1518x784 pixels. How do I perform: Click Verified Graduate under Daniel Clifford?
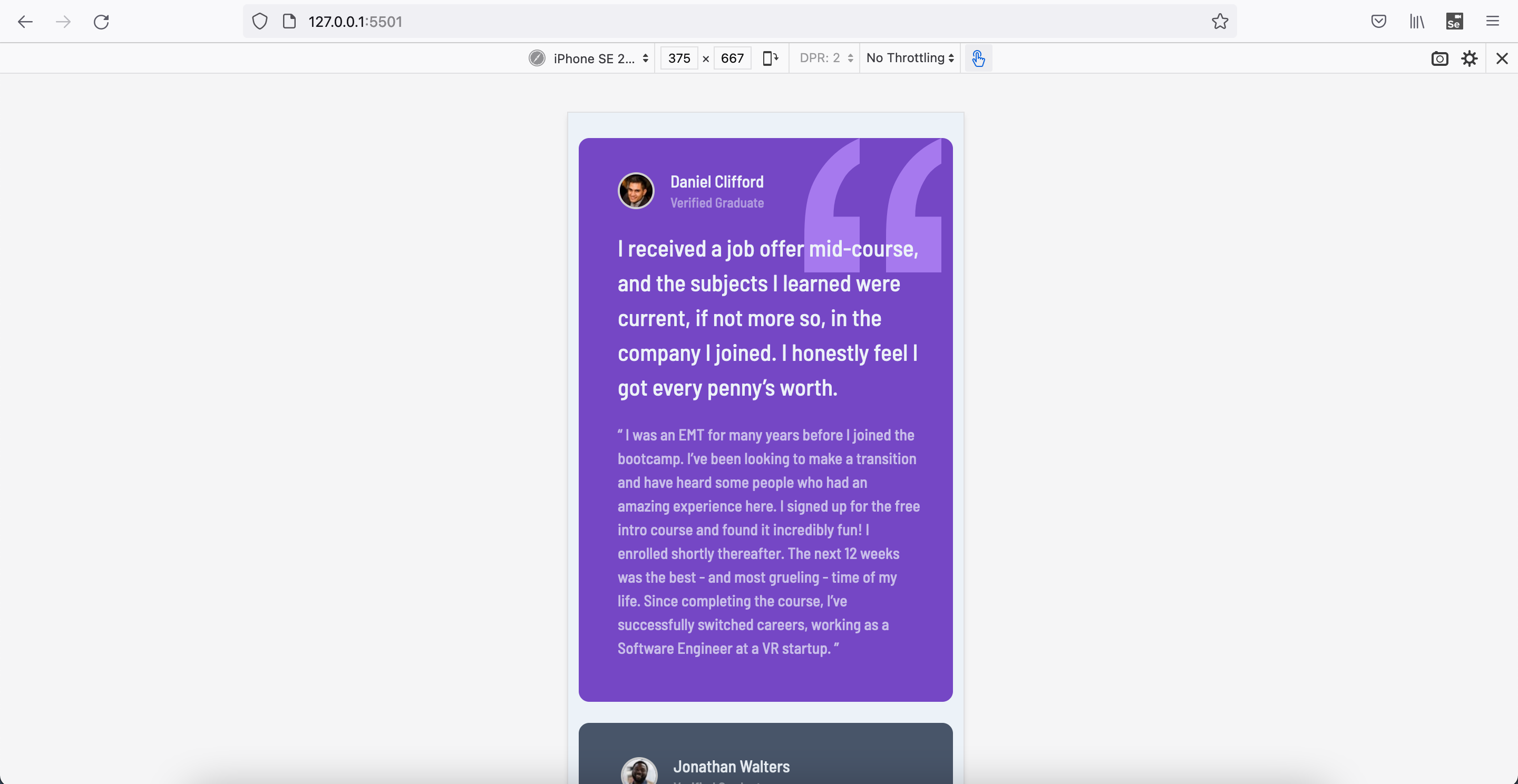[x=717, y=203]
